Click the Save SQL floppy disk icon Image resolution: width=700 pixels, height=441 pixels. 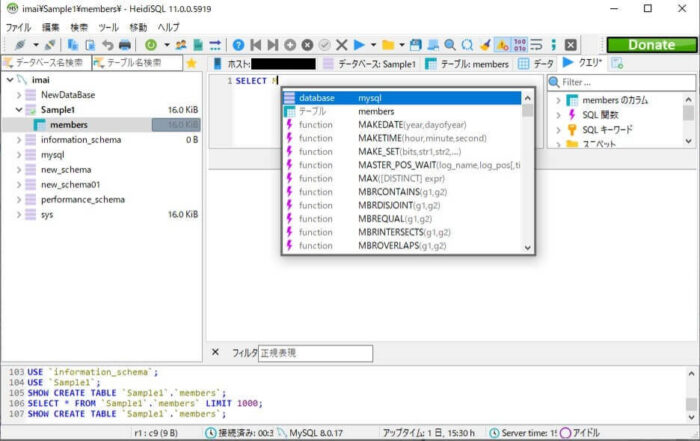point(416,45)
